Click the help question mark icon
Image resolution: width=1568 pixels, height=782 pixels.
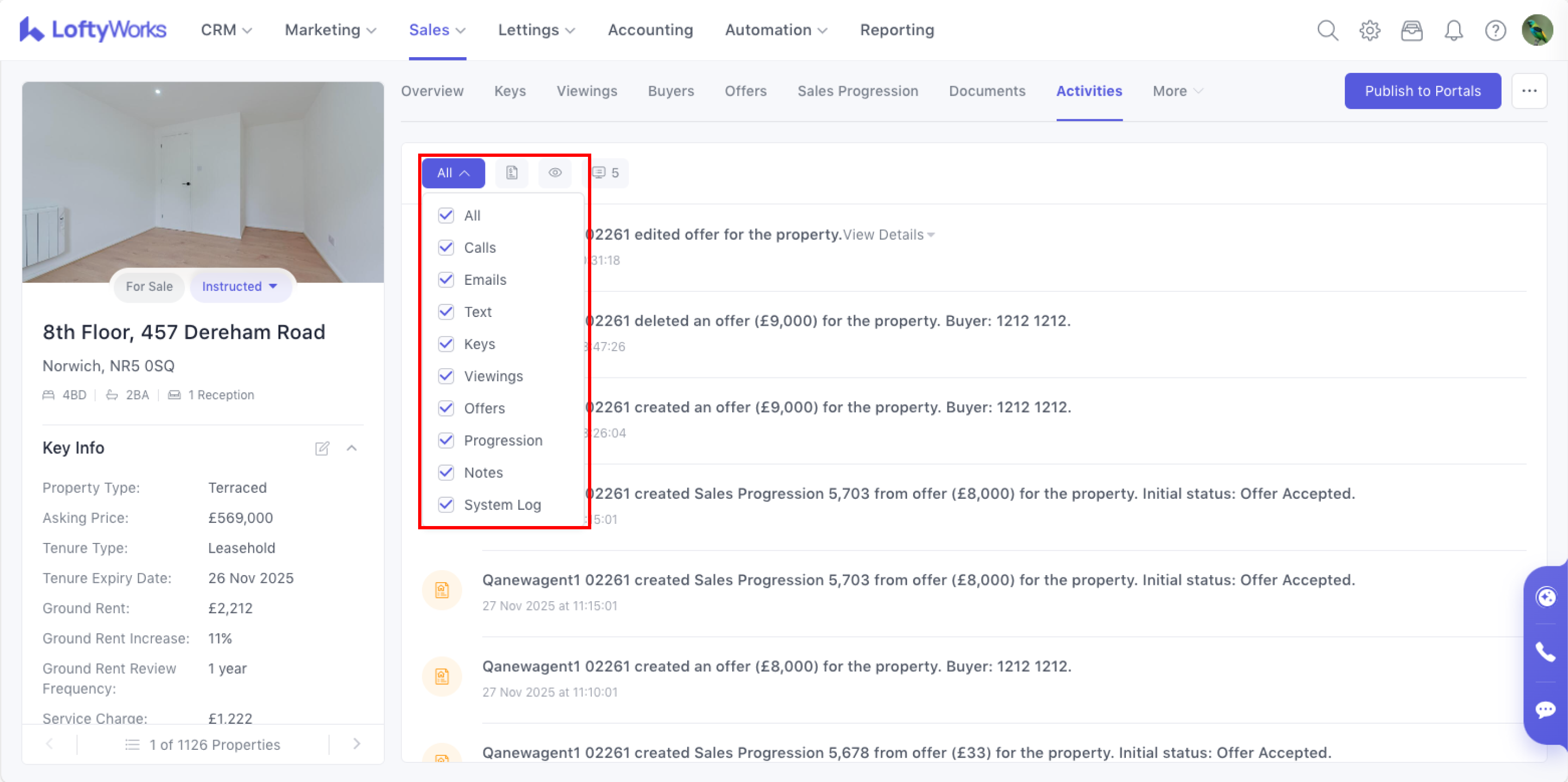pos(1495,30)
